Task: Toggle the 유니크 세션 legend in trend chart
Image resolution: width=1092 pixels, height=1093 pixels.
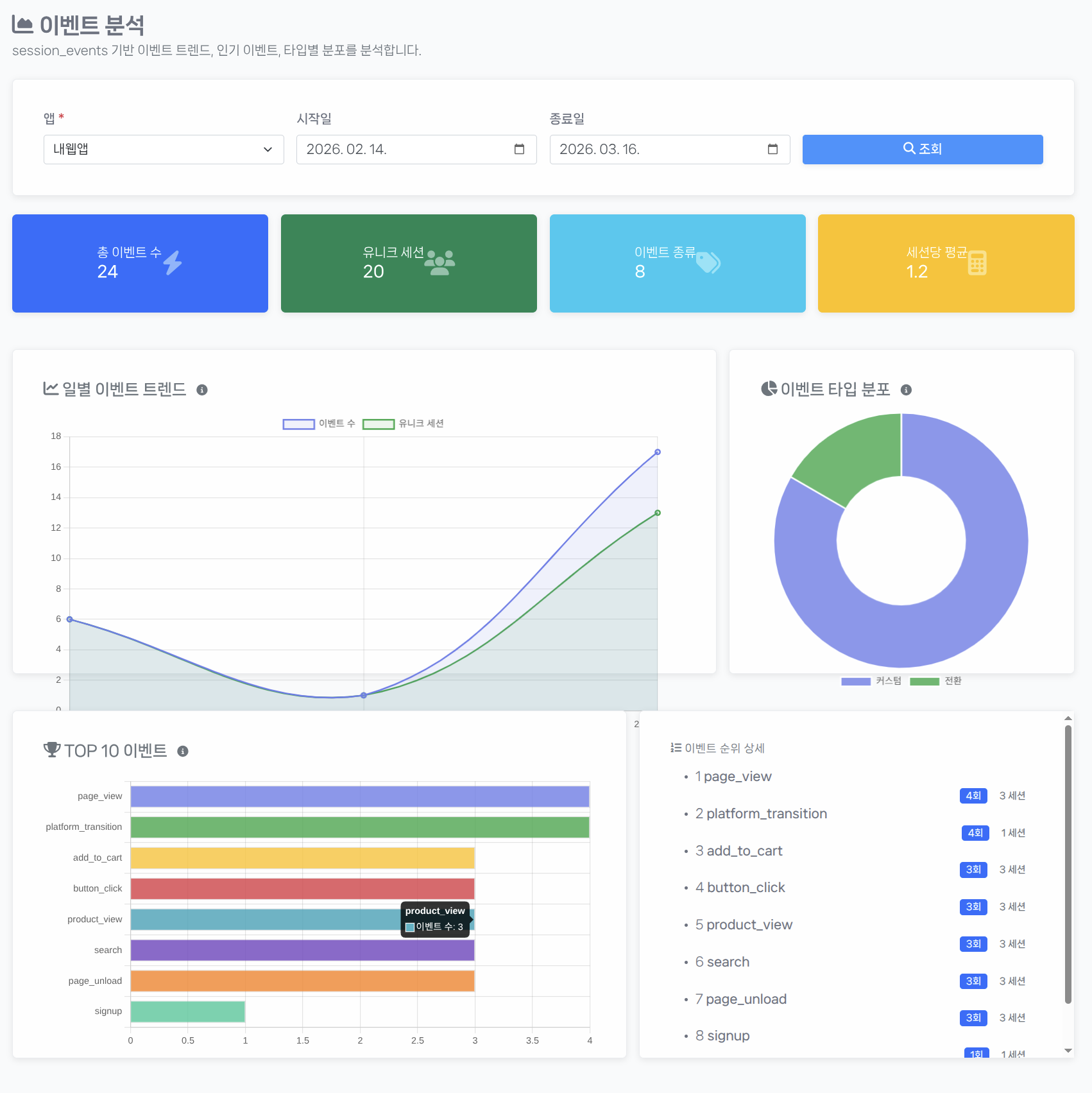Action: [404, 424]
